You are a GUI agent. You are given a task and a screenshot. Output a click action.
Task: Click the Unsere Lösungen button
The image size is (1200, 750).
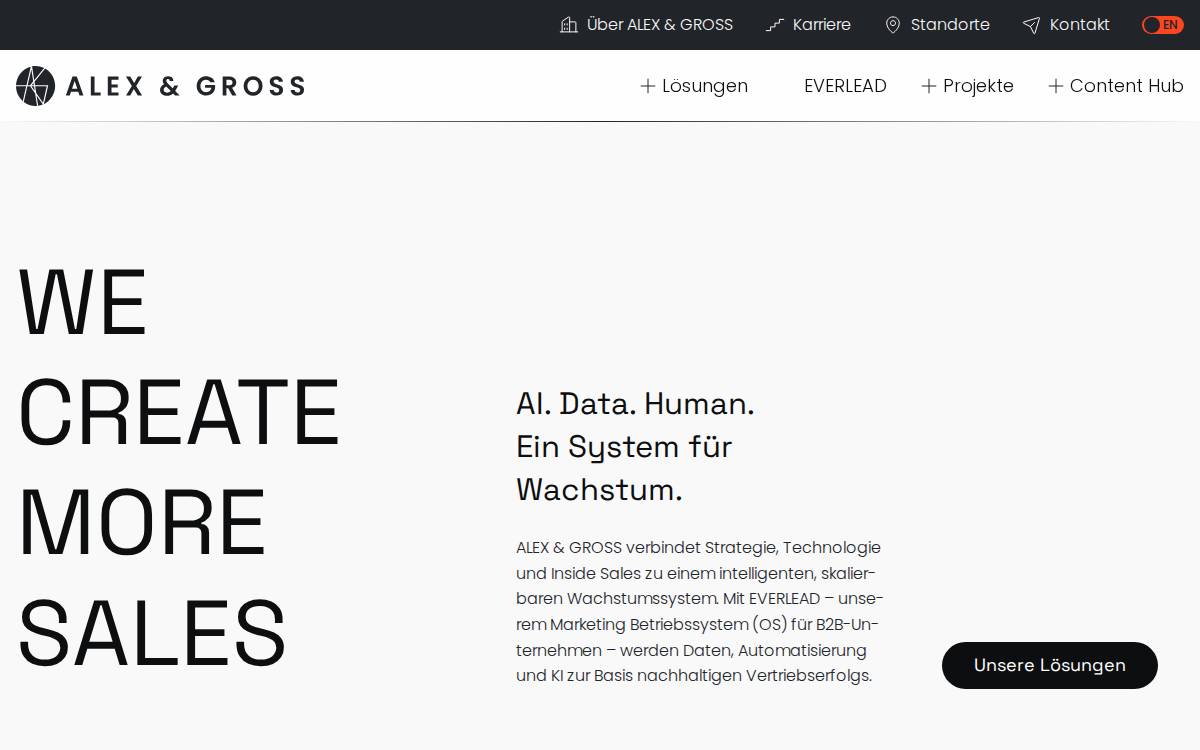[1050, 665]
